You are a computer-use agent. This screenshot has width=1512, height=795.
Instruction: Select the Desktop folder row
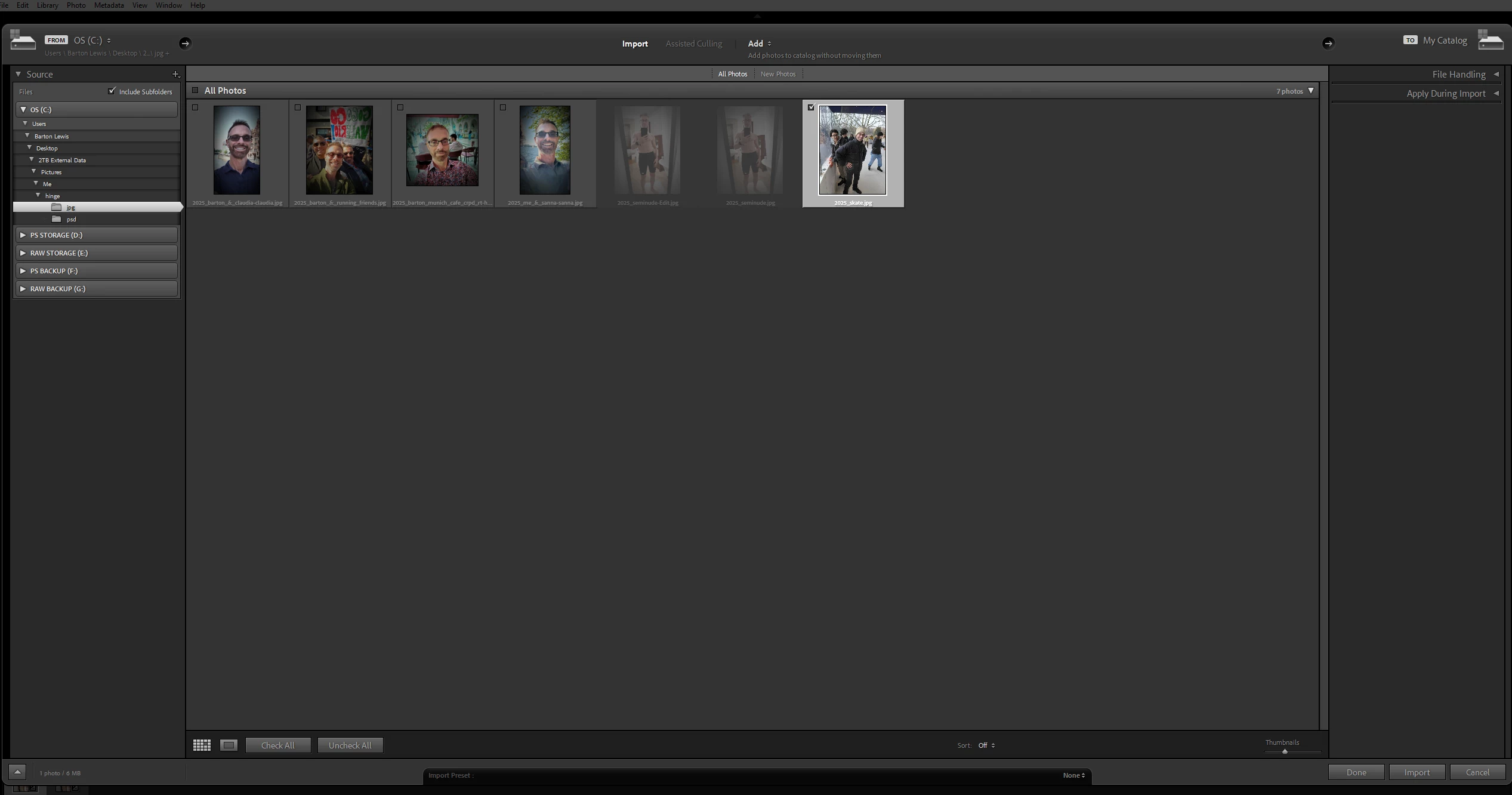pyautogui.click(x=97, y=147)
